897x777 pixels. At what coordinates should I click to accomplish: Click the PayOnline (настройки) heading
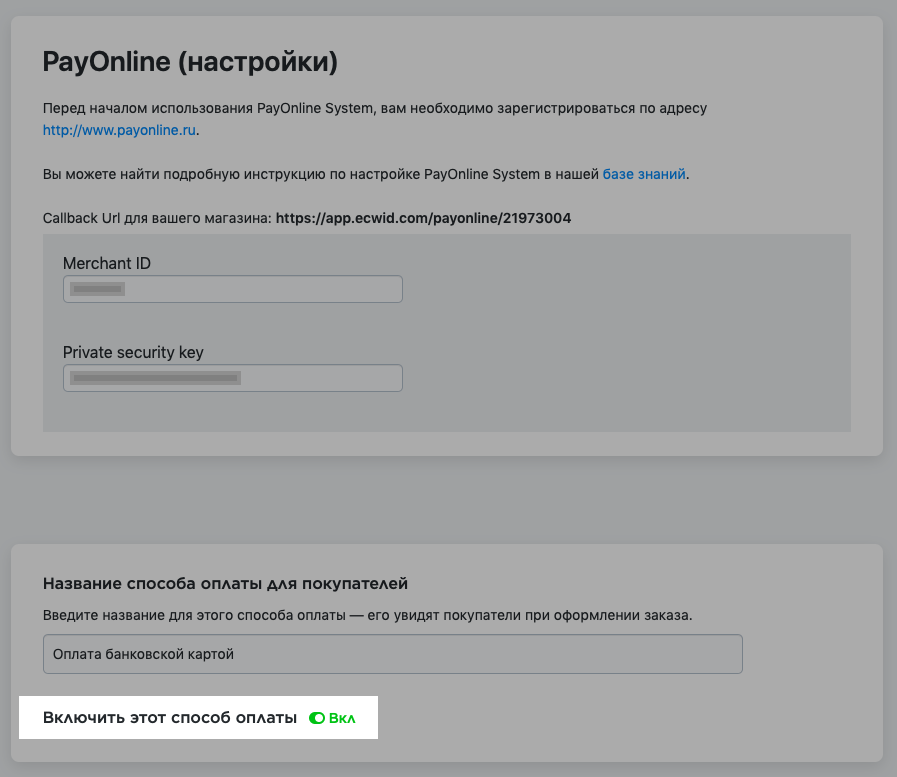pos(190,61)
